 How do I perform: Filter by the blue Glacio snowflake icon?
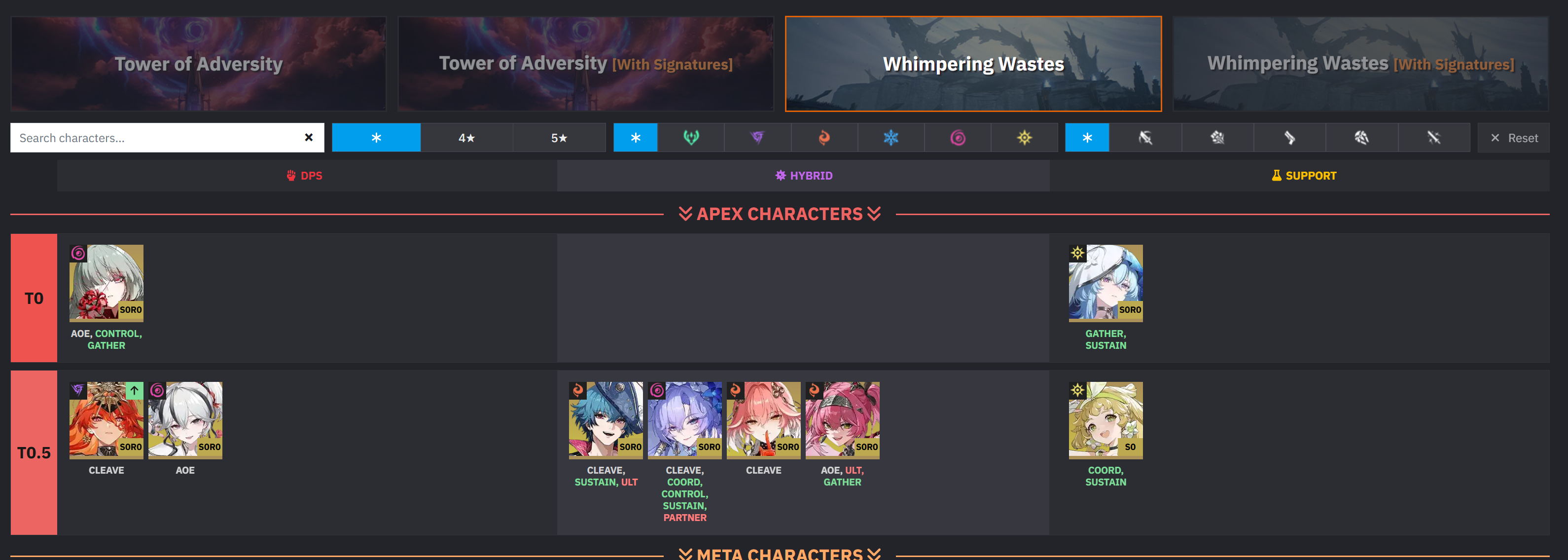[x=891, y=138]
